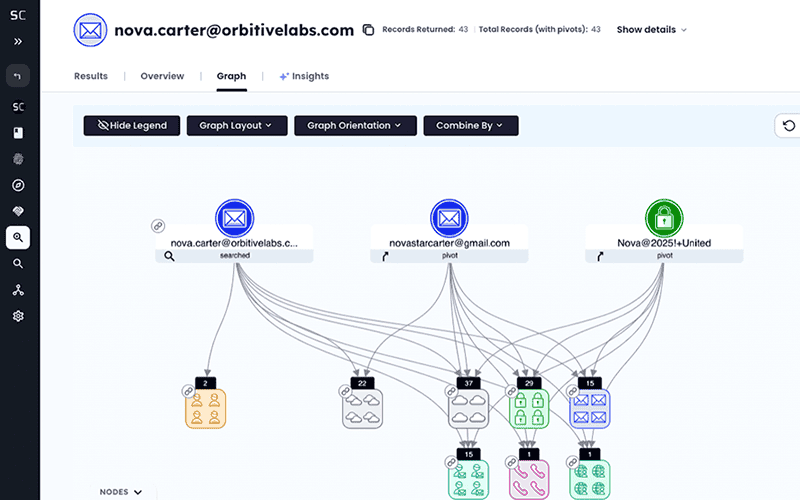
Task: Select the green globe cluster
Action: (x=590, y=479)
